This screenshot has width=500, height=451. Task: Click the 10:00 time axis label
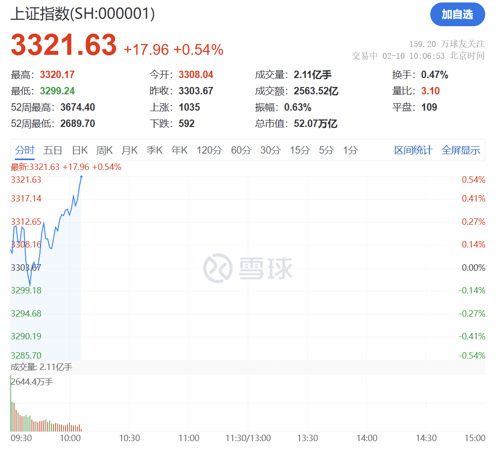click(70, 438)
